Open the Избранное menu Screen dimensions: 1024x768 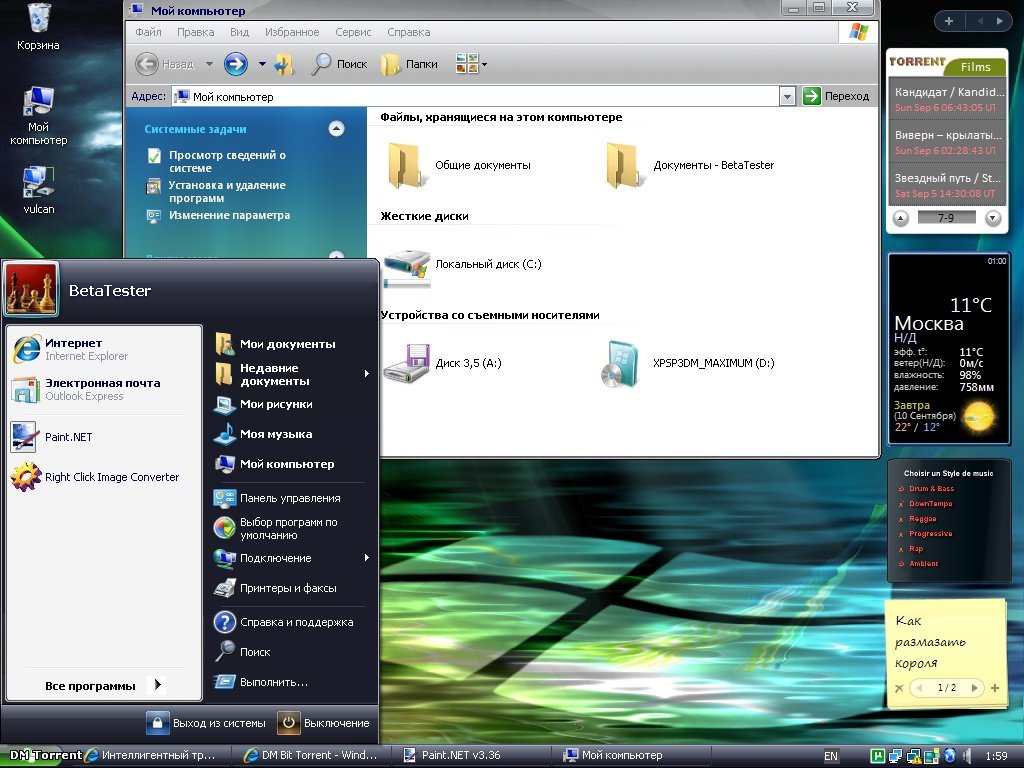(292, 32)
